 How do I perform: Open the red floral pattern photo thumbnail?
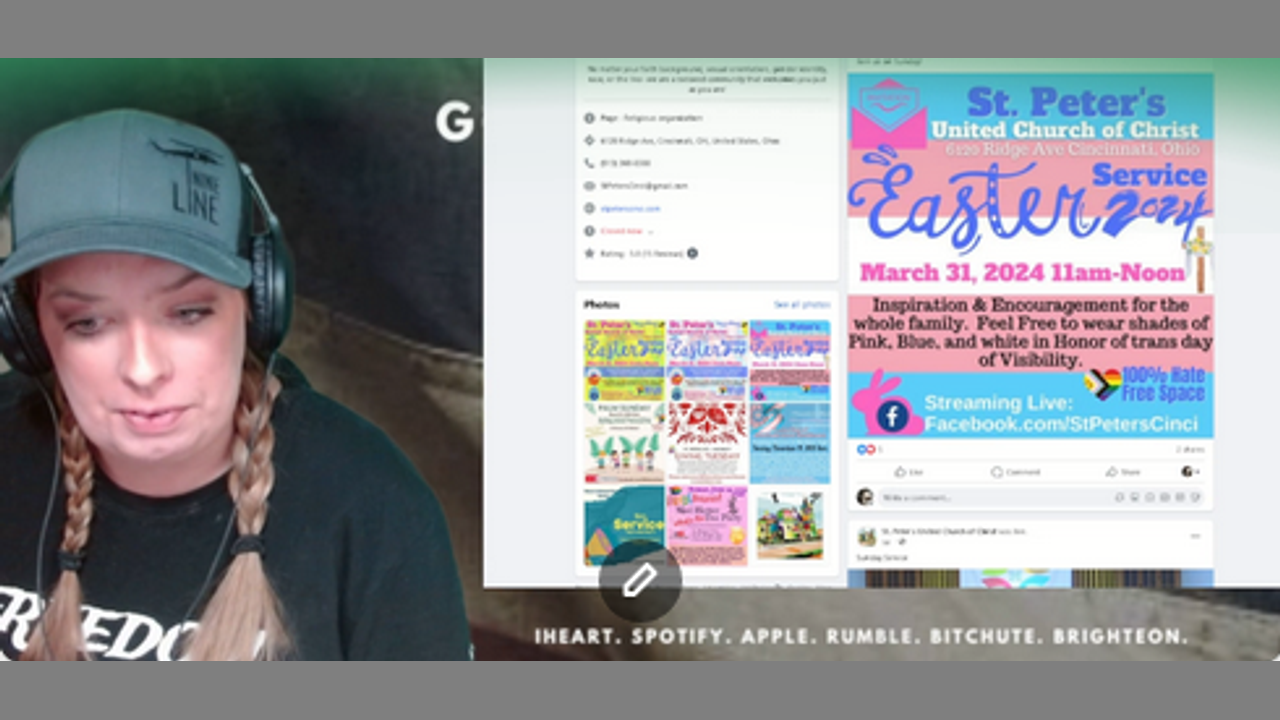[x=706, y=442]
